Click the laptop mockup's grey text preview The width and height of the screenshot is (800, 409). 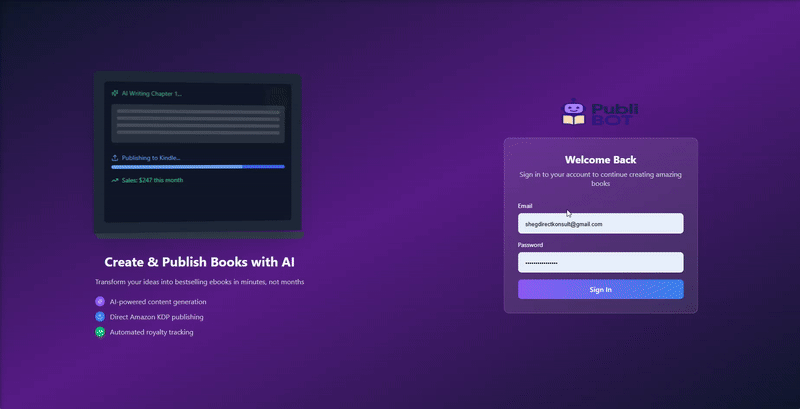pyautogui.click(x=198, y=123)
